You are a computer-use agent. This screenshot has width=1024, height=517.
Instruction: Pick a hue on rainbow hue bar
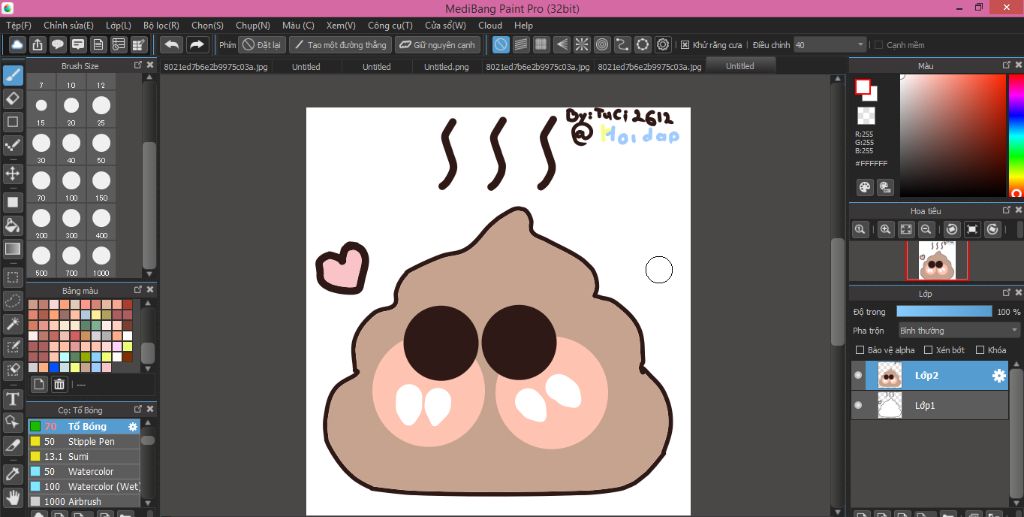[x=1016, y=135]
